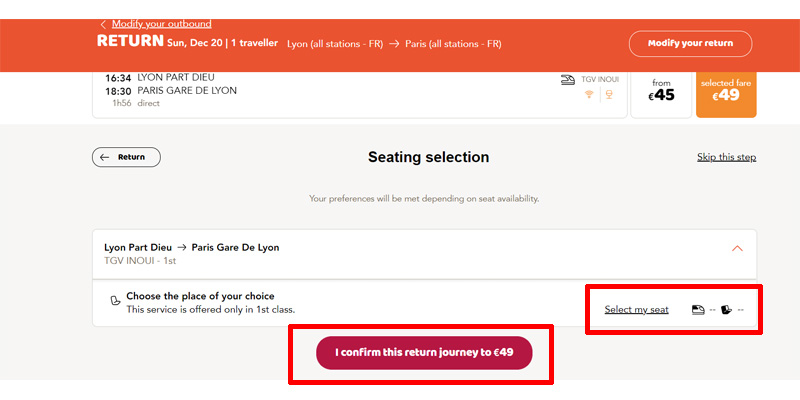Collapse the Lyon Part Dieu seating section chevron
Viewport: 800px width, 400px height.
coord(737,248)
